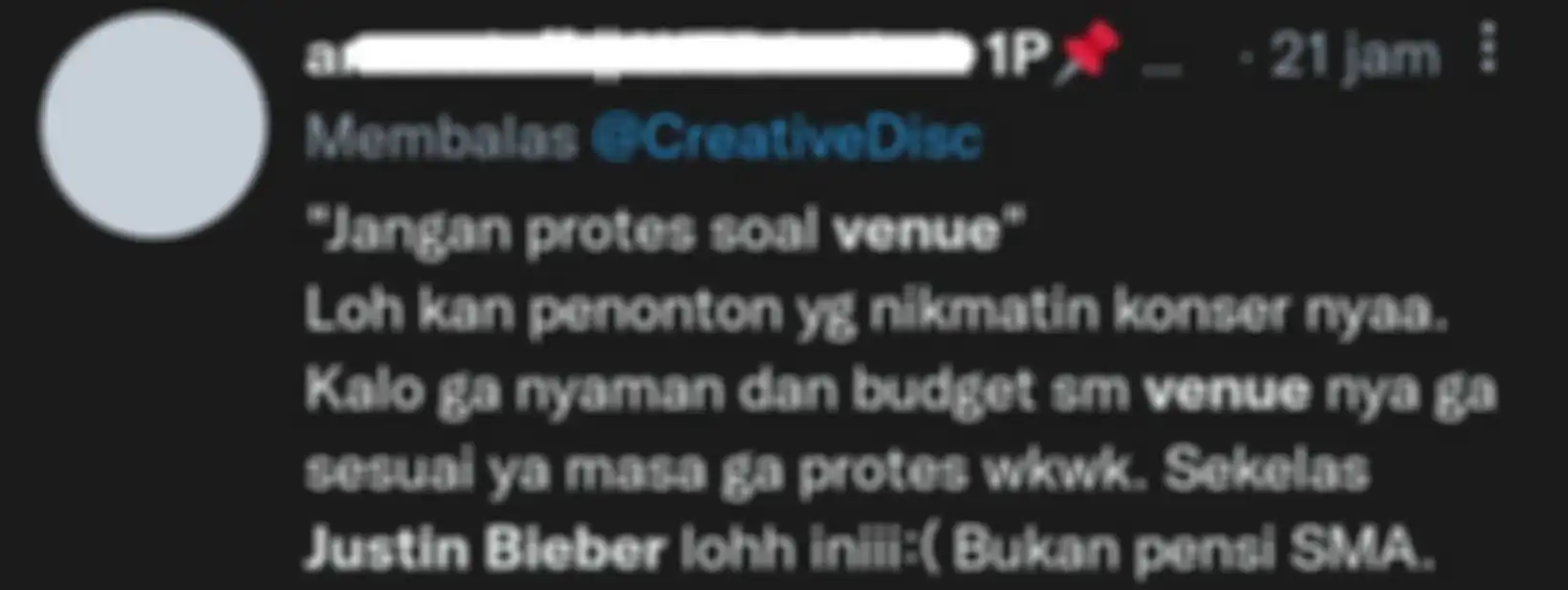Click the 'Membalas' reply label
The width and height of the screenshot is (1568, 590).
[x=442, y=140]
